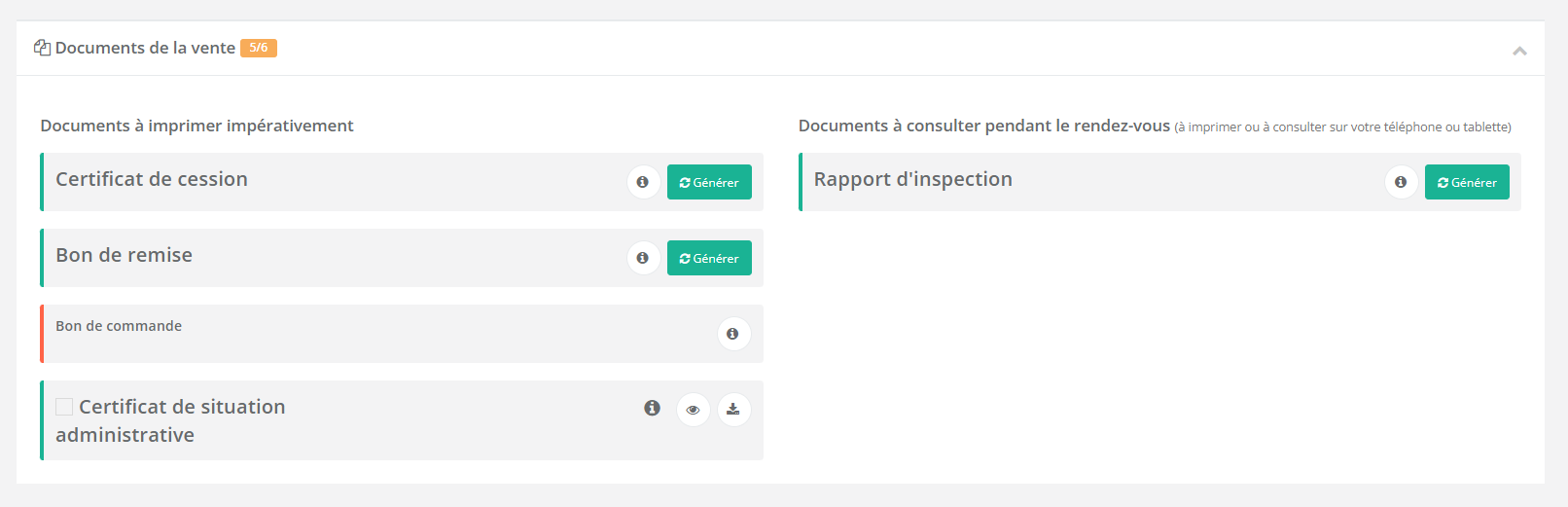Show info for Rapport d'inspection

1401,182
